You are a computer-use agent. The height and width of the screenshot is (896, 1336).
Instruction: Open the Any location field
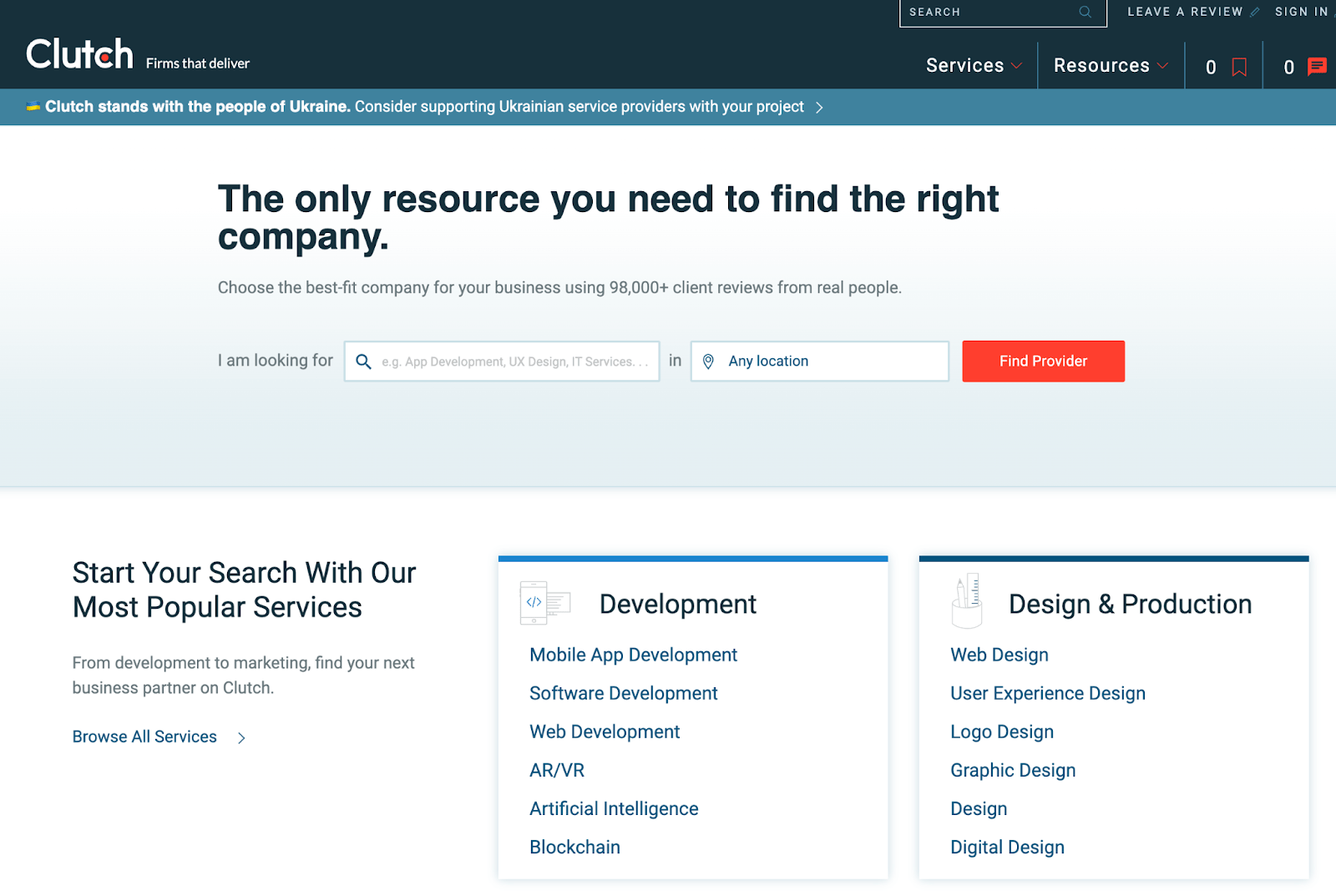coord(820,361)
